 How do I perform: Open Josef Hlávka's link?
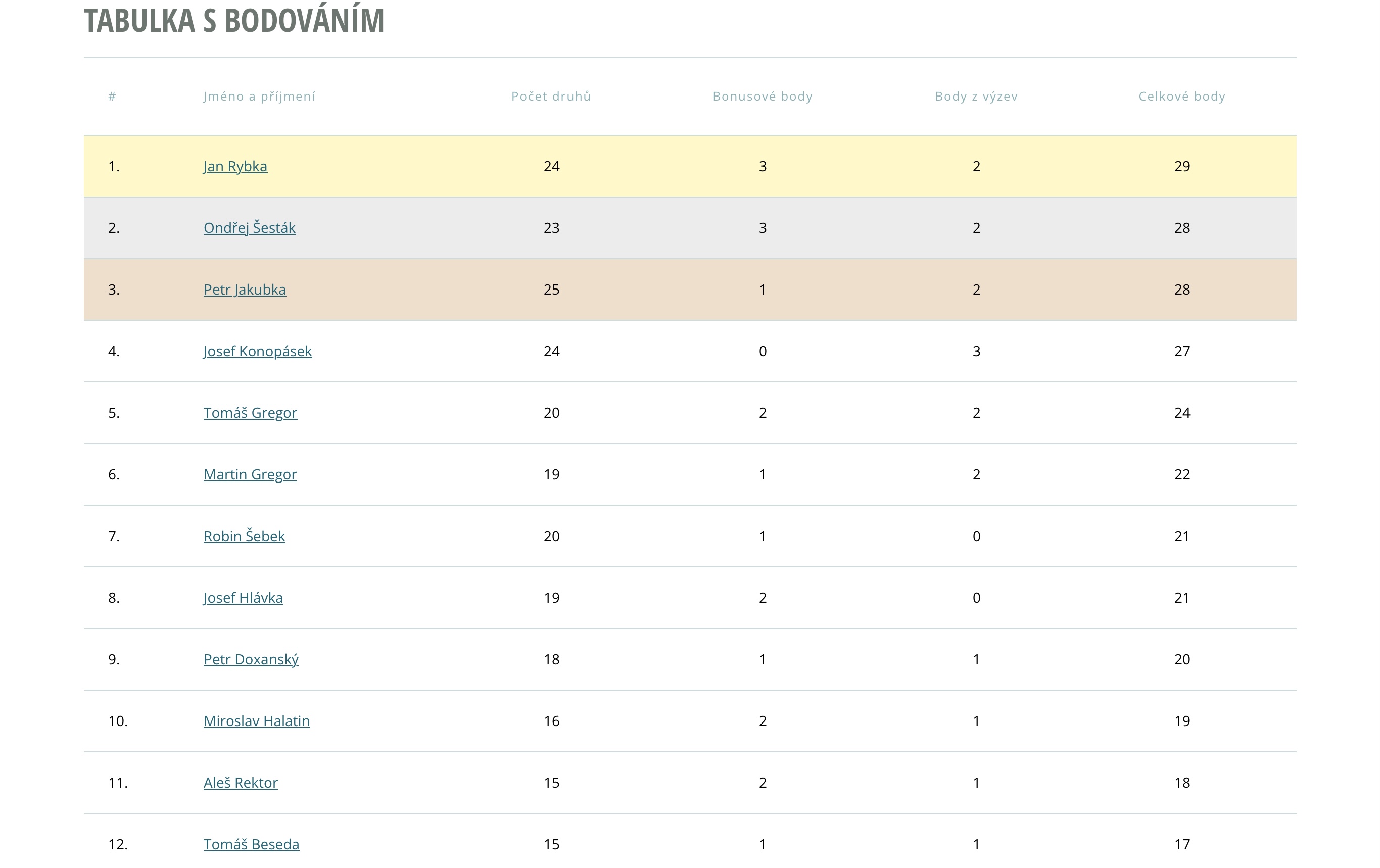tap(243, 598)
